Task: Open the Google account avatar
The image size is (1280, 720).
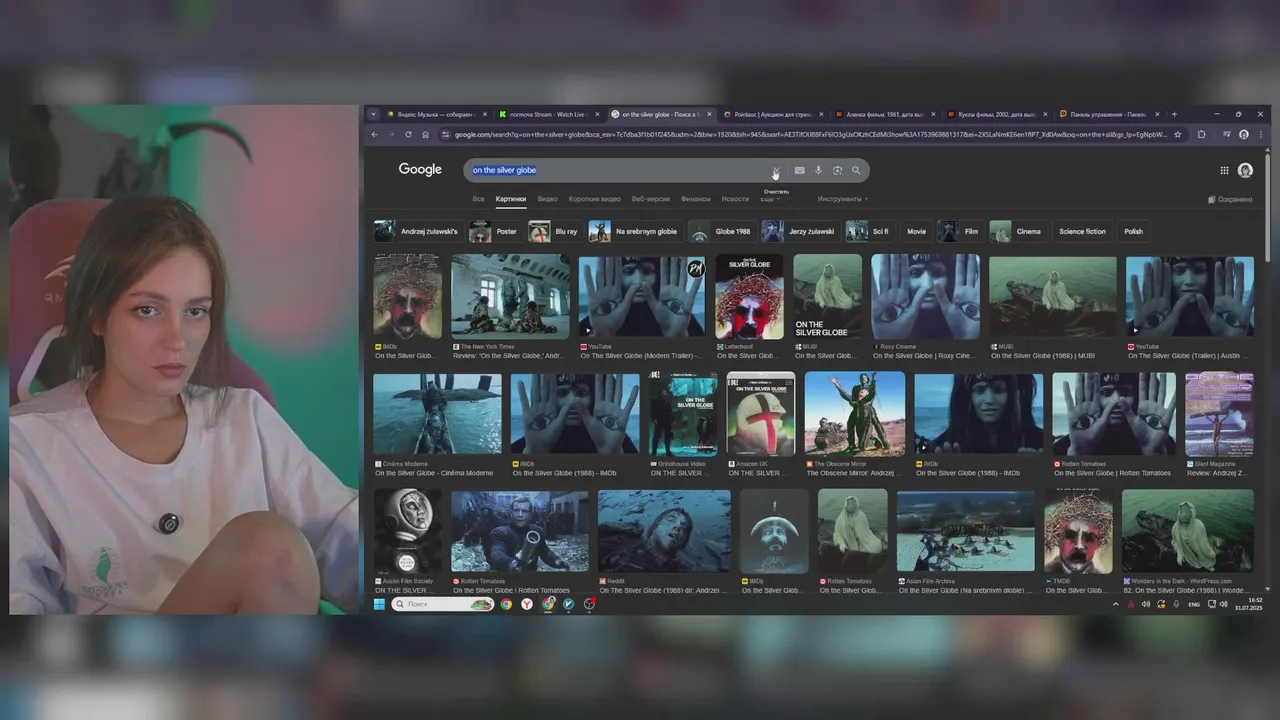Action: [1245, 170]
